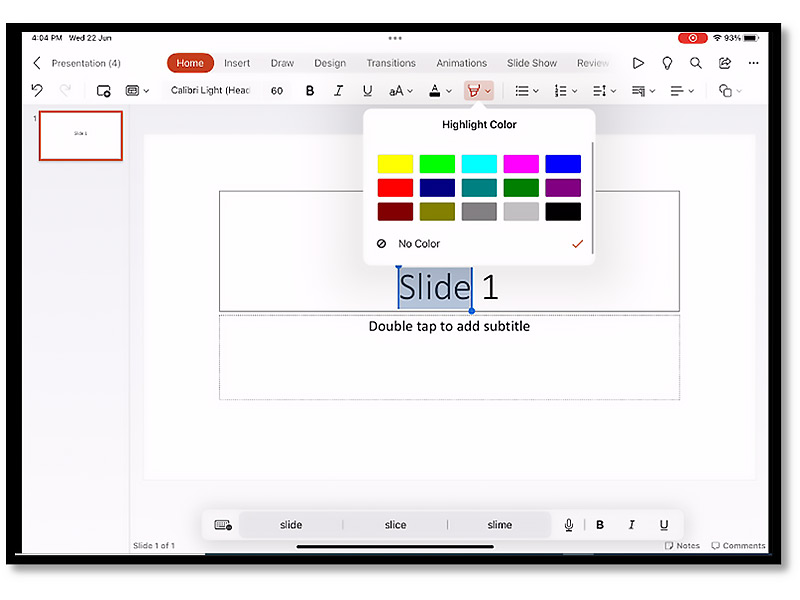Click the greyed-out redo arrow
This screenshot has width=800, height=600.
click(x=65, y=90)
